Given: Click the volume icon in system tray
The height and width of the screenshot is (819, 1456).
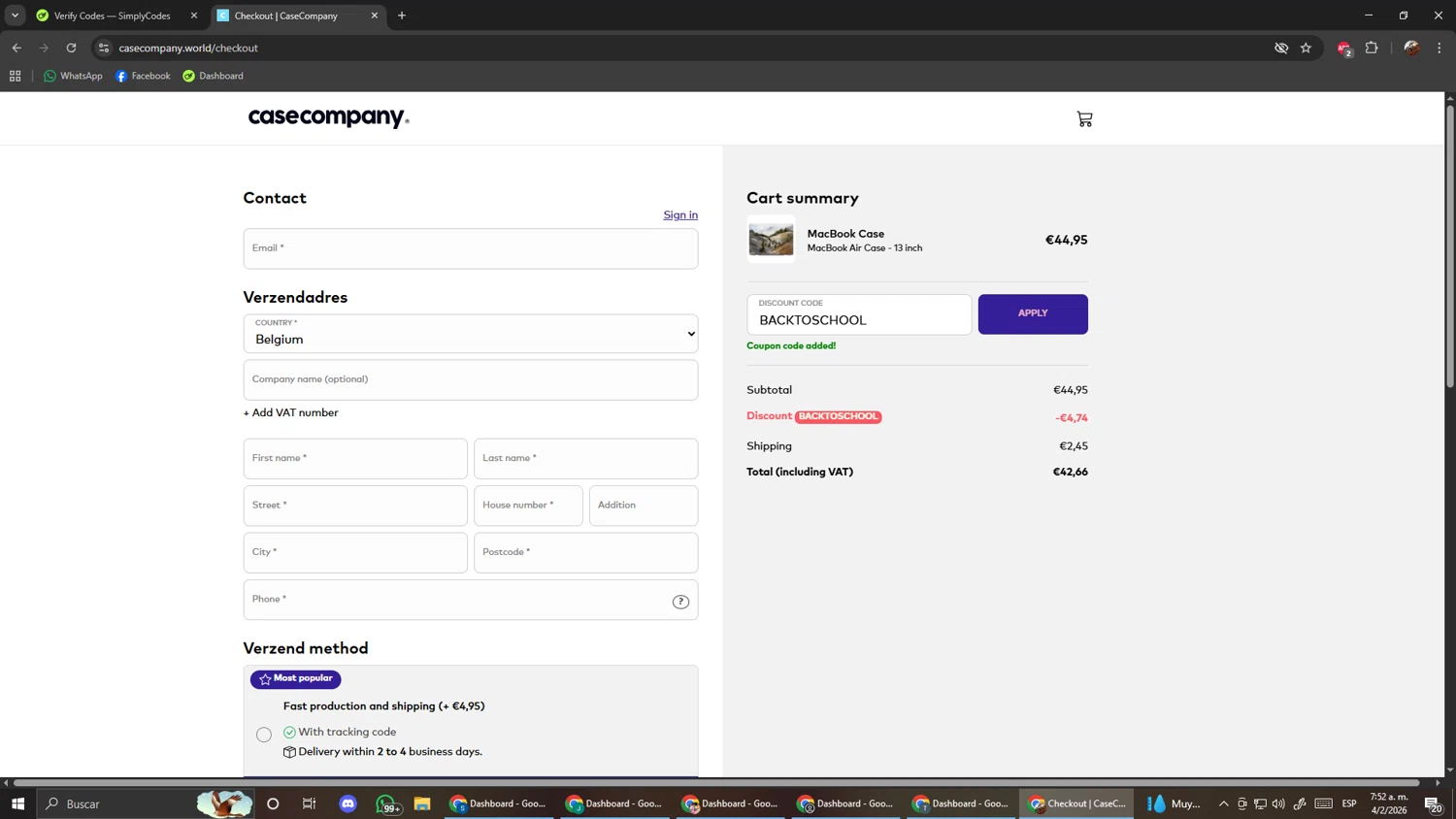Looking at the screenshot, I should point(1278,803).
